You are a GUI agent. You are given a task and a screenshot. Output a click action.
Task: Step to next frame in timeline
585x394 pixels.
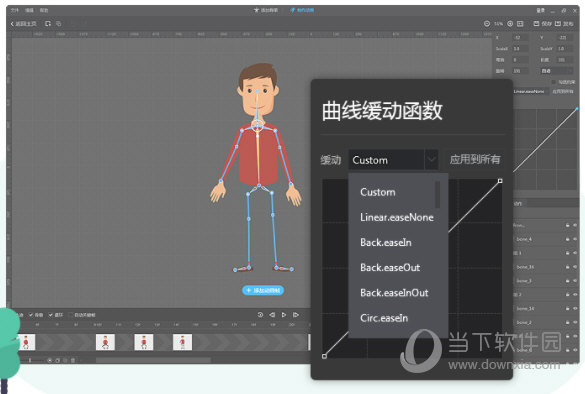[x=296, y=315]
